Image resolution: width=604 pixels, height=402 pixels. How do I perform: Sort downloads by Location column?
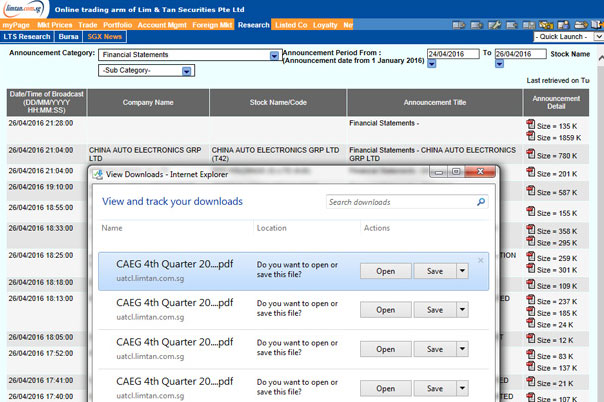point(272,228)
